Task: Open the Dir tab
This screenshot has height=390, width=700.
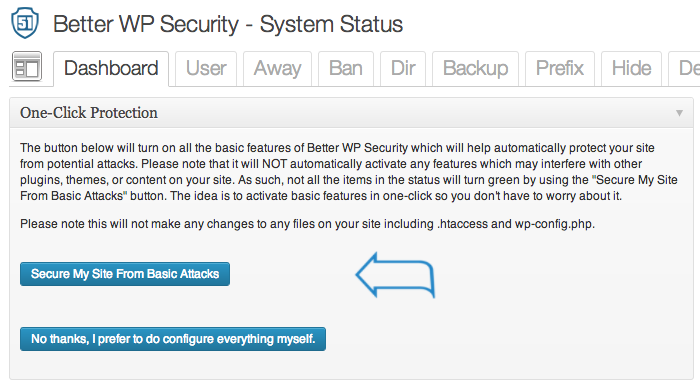Action: coord(403,68)
